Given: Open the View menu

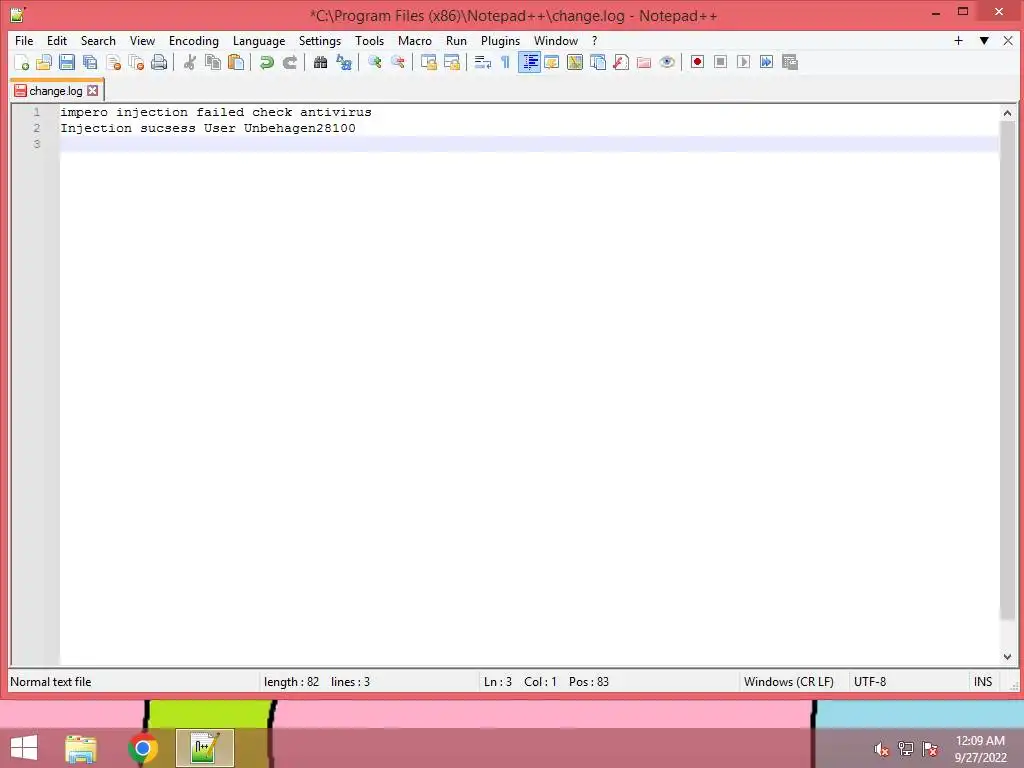Looking at the screenshot, I should click(142, 40).
